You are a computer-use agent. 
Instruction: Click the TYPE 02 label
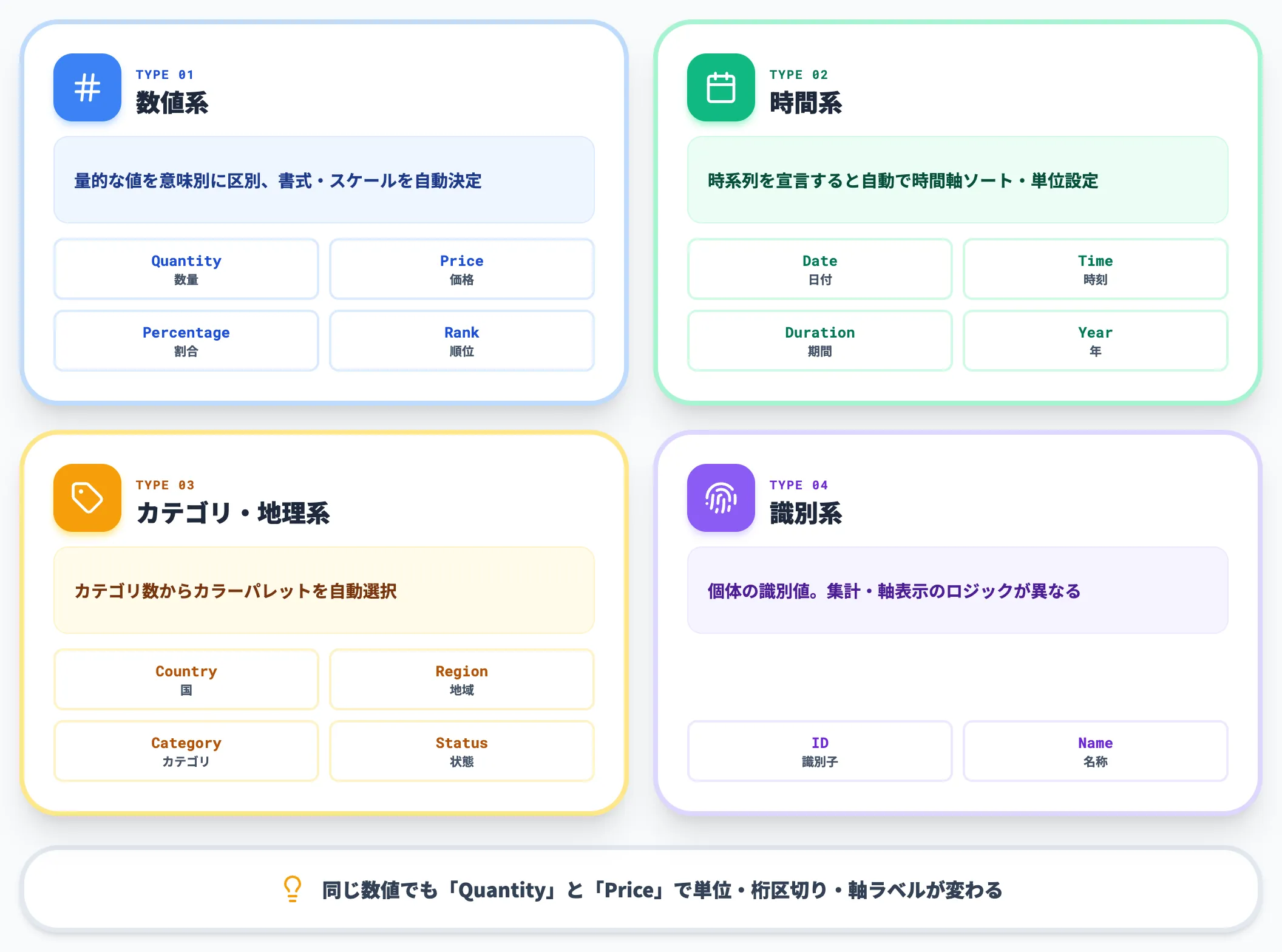(x=799, y=75)
